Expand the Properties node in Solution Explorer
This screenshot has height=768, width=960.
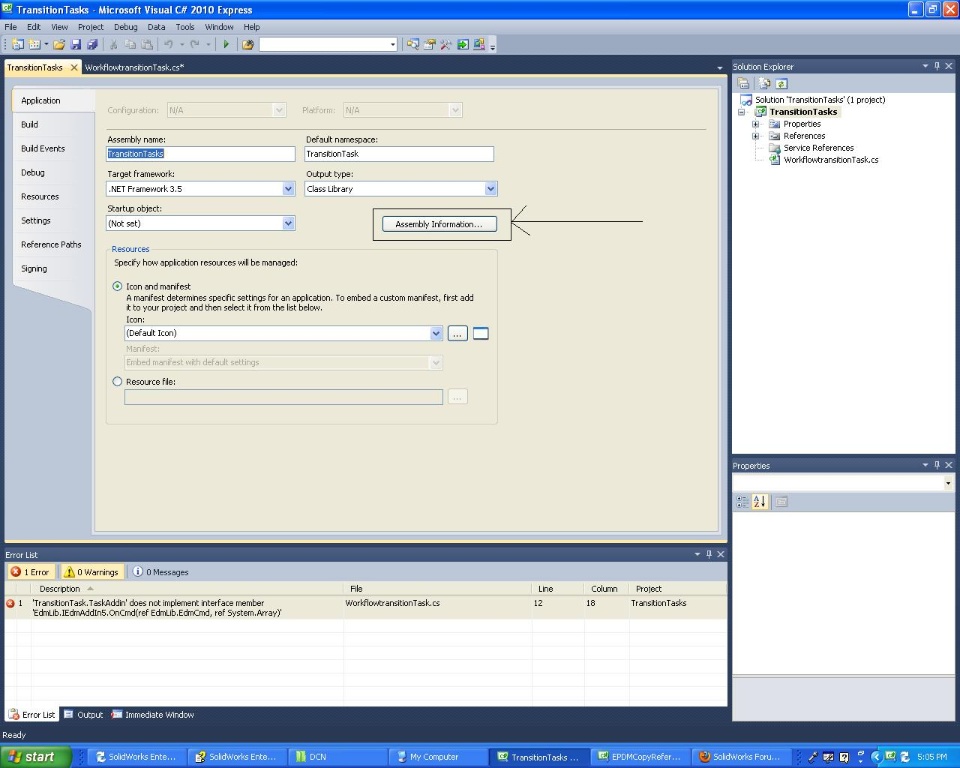tap(756, 124)
